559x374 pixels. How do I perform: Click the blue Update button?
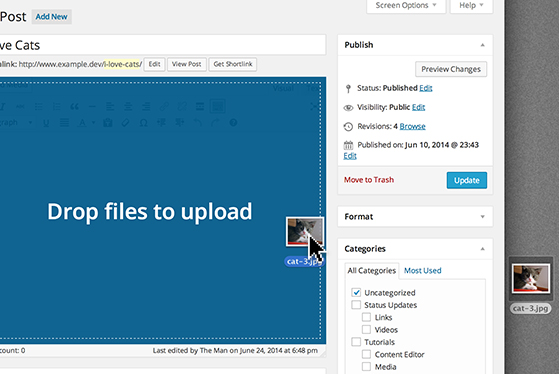coord(467,180)
